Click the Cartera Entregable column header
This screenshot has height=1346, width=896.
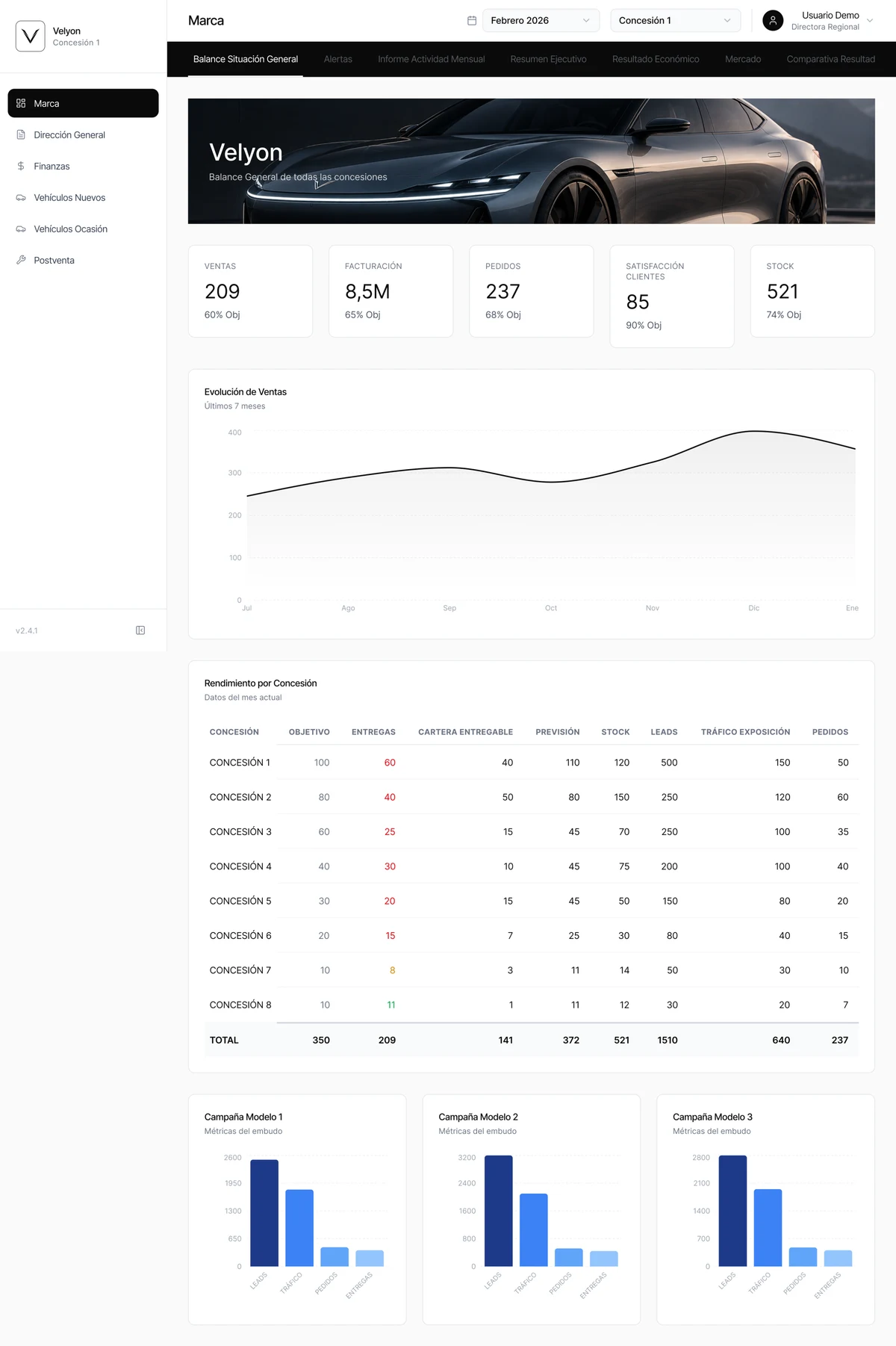(465, 732)
